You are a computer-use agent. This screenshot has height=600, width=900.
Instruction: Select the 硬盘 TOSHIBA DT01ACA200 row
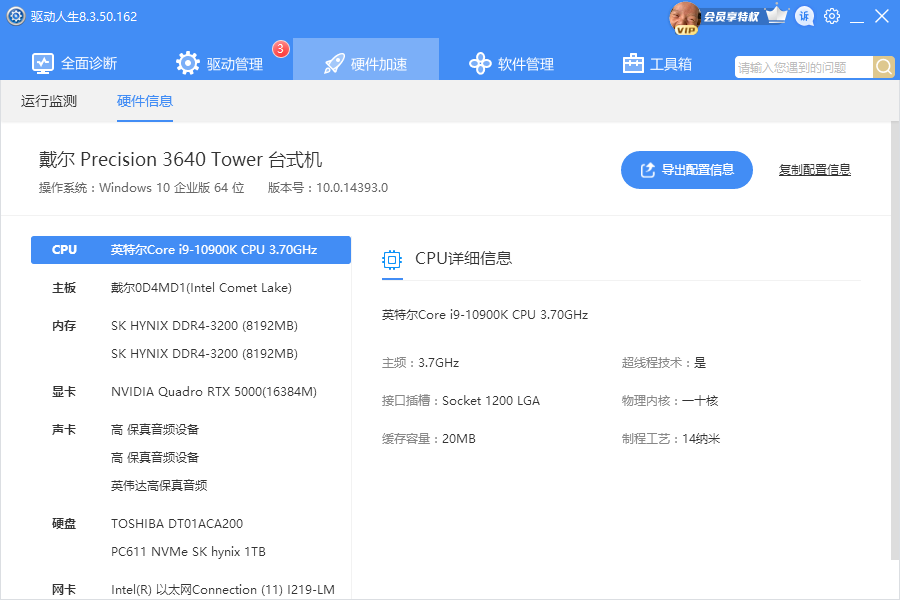click(191, 524)
